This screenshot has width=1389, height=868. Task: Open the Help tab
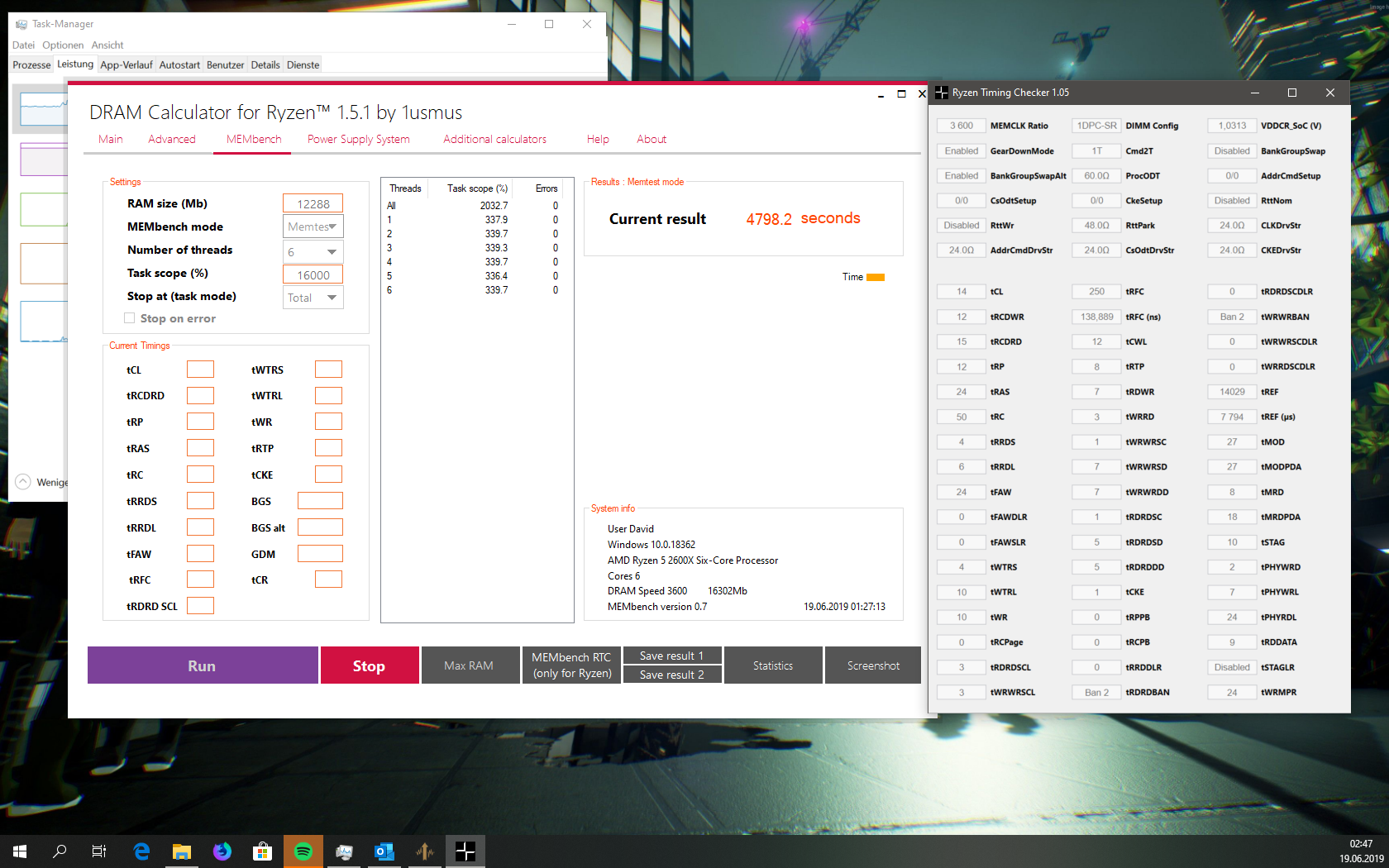pyautogui.click(x=598, y=140)
